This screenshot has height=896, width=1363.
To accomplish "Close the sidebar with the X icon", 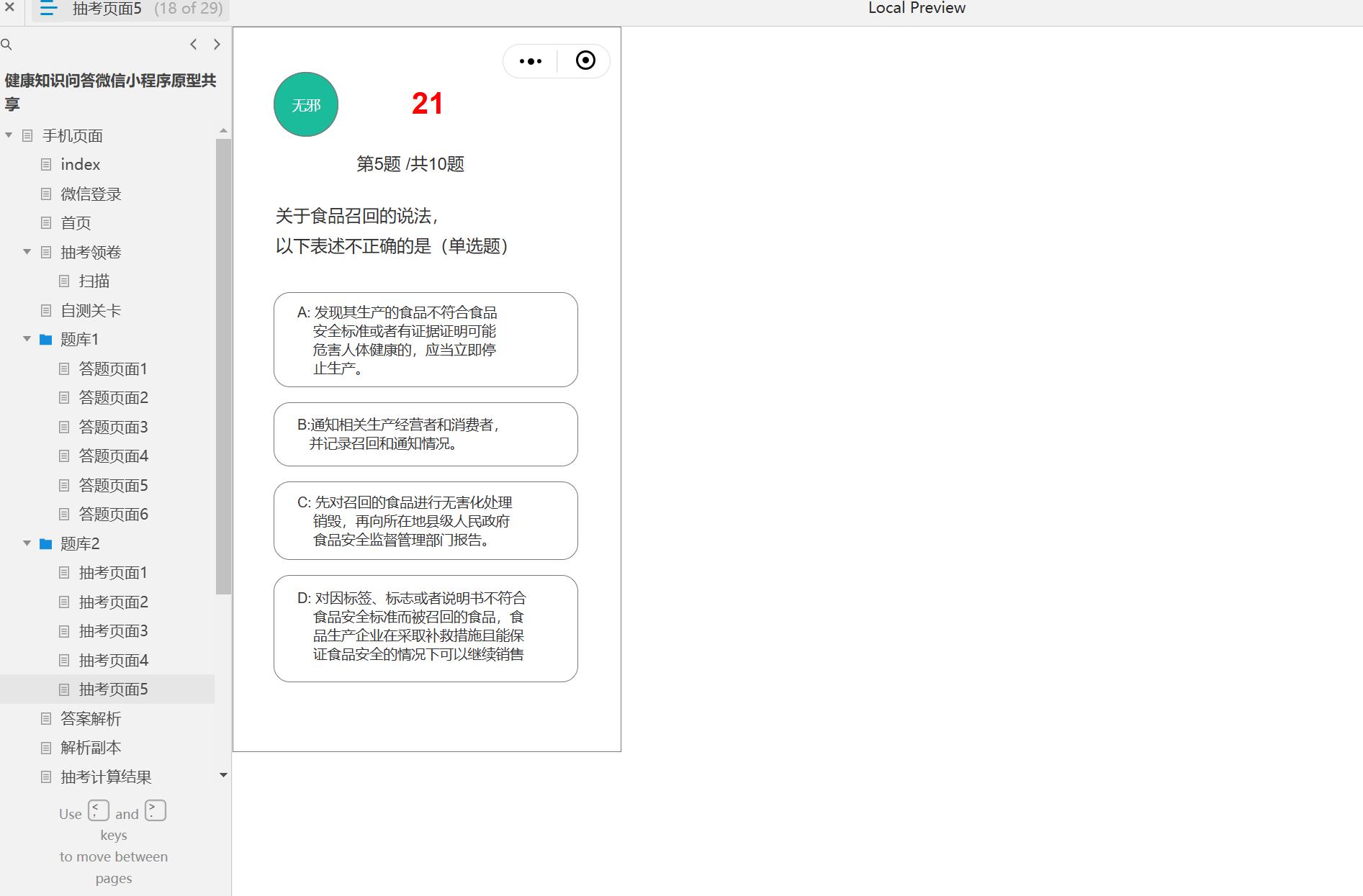I will [9, 8].
